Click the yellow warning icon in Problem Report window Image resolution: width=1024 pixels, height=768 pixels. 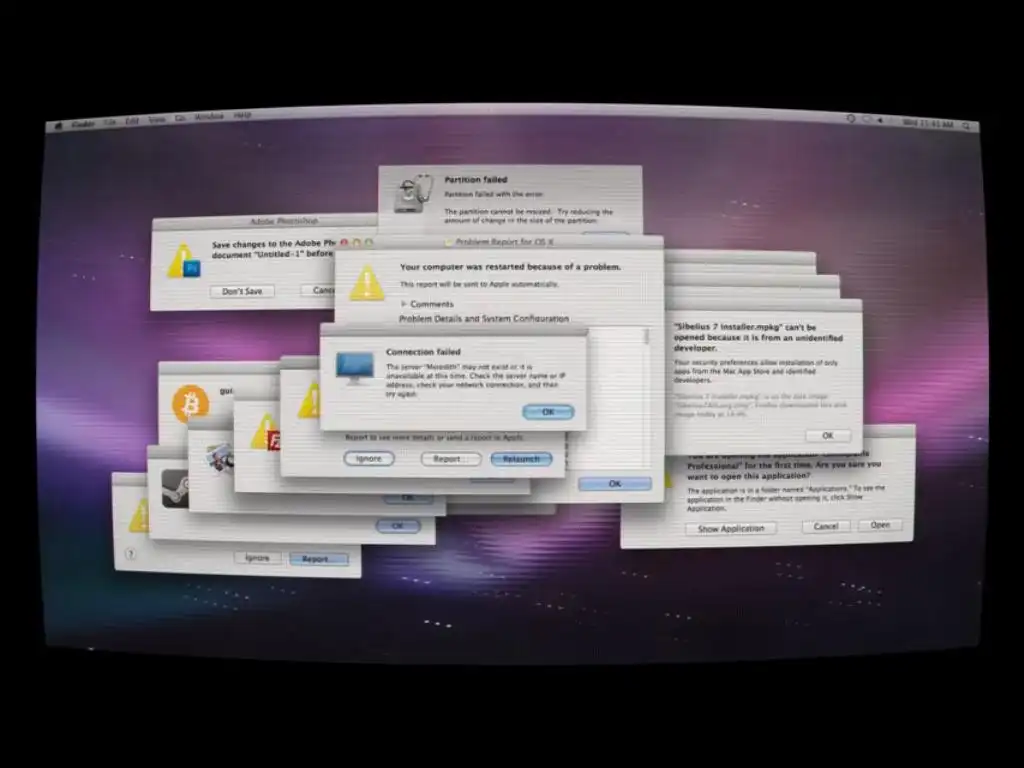coord(367,283)
